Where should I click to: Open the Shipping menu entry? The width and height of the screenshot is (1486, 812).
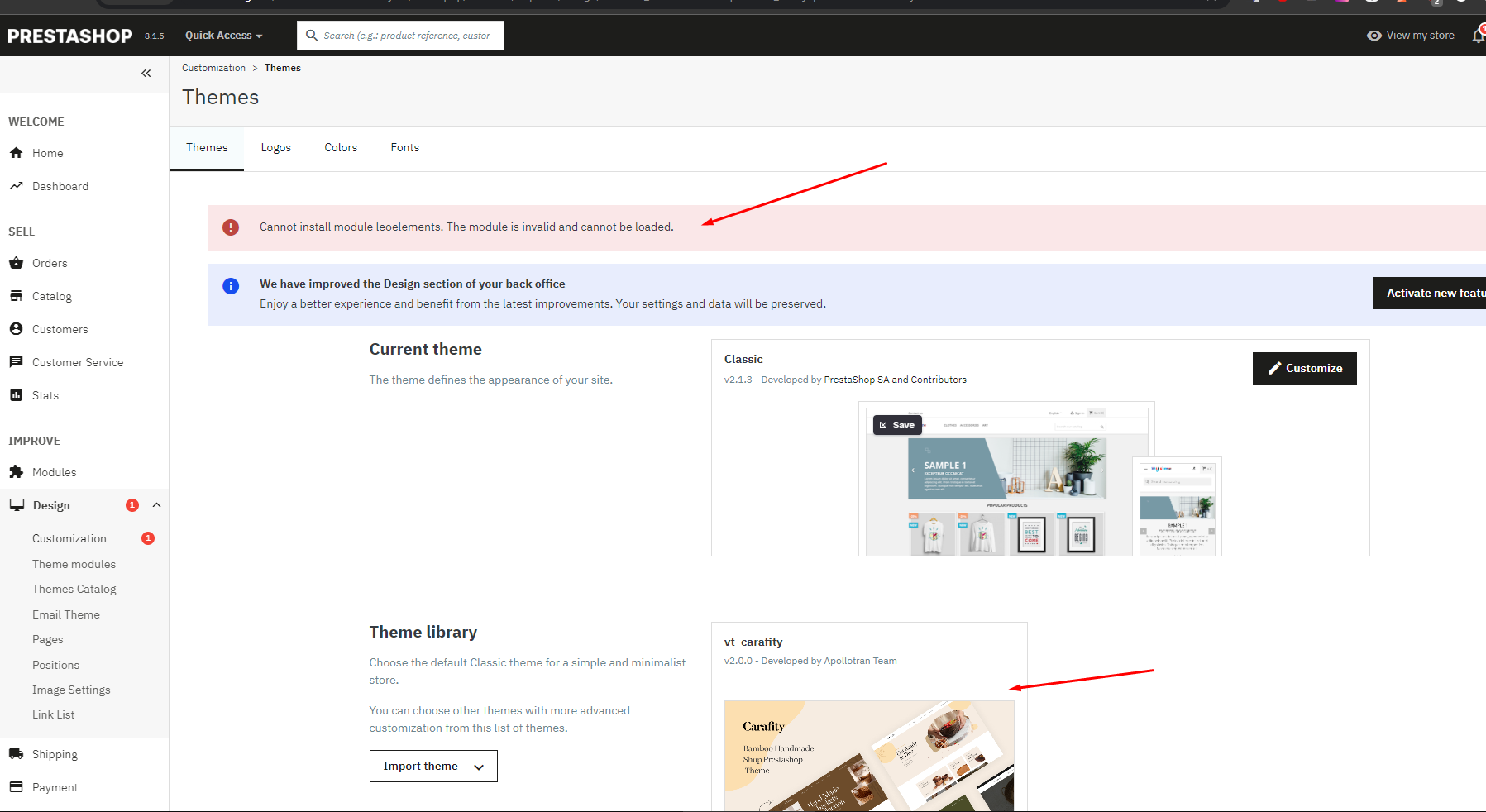[x=55, y=754]
